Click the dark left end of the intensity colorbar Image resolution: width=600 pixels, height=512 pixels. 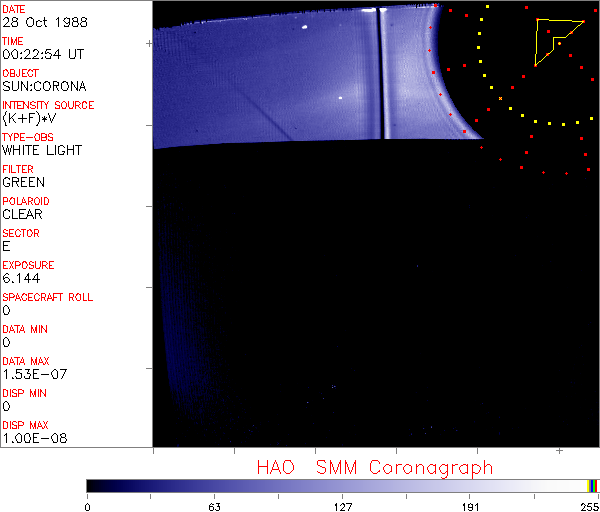pyautogui.click(x=95, y=485)
